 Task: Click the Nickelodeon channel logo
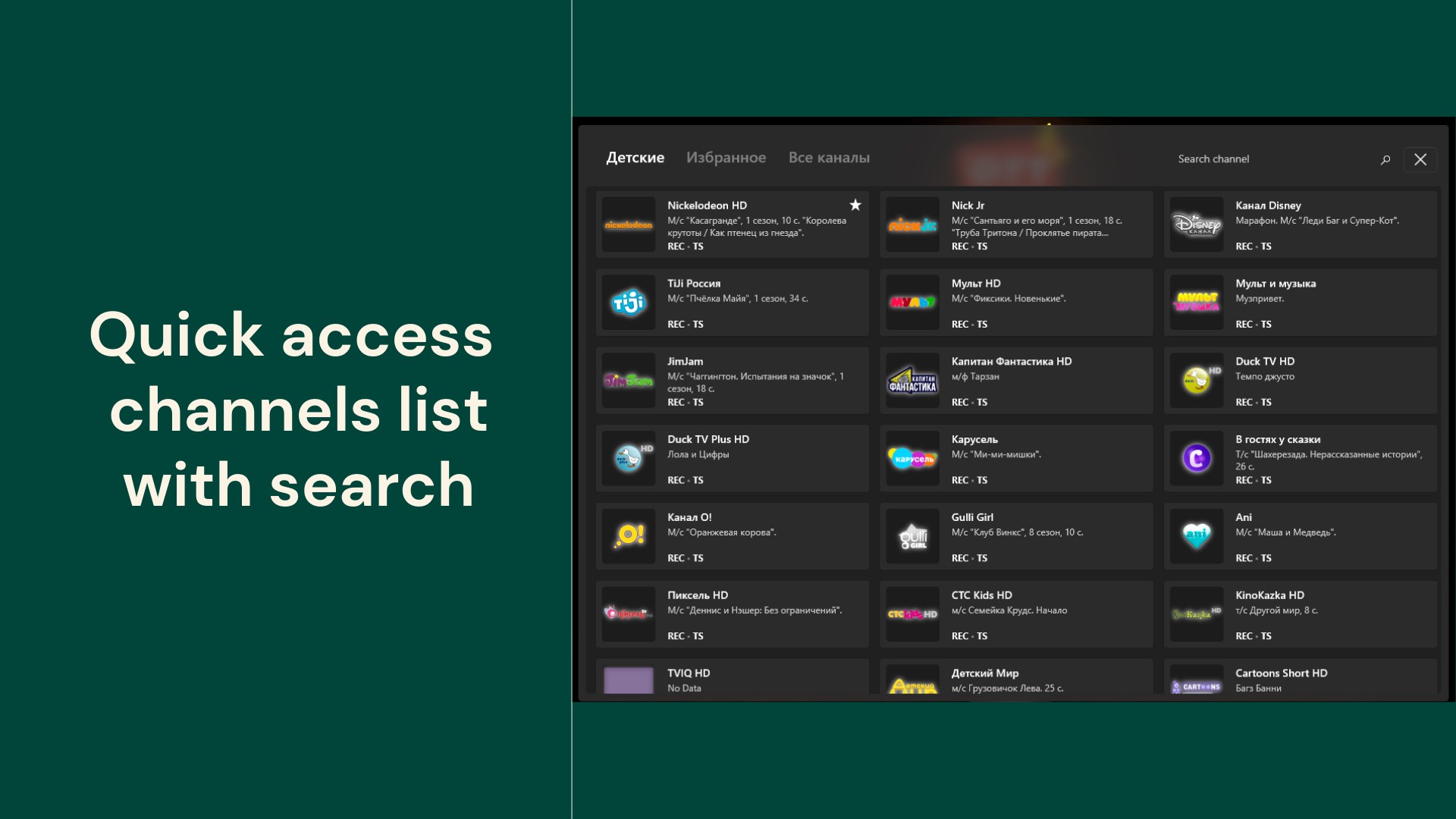628,225
